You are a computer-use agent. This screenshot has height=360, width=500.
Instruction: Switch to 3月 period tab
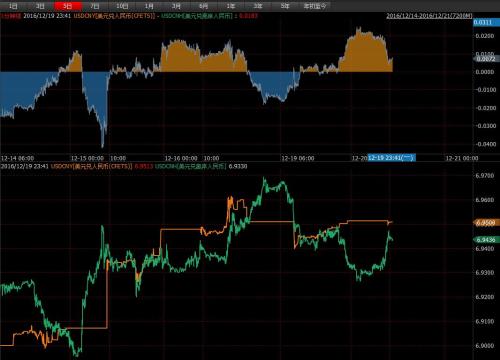[x=176, y=6]
